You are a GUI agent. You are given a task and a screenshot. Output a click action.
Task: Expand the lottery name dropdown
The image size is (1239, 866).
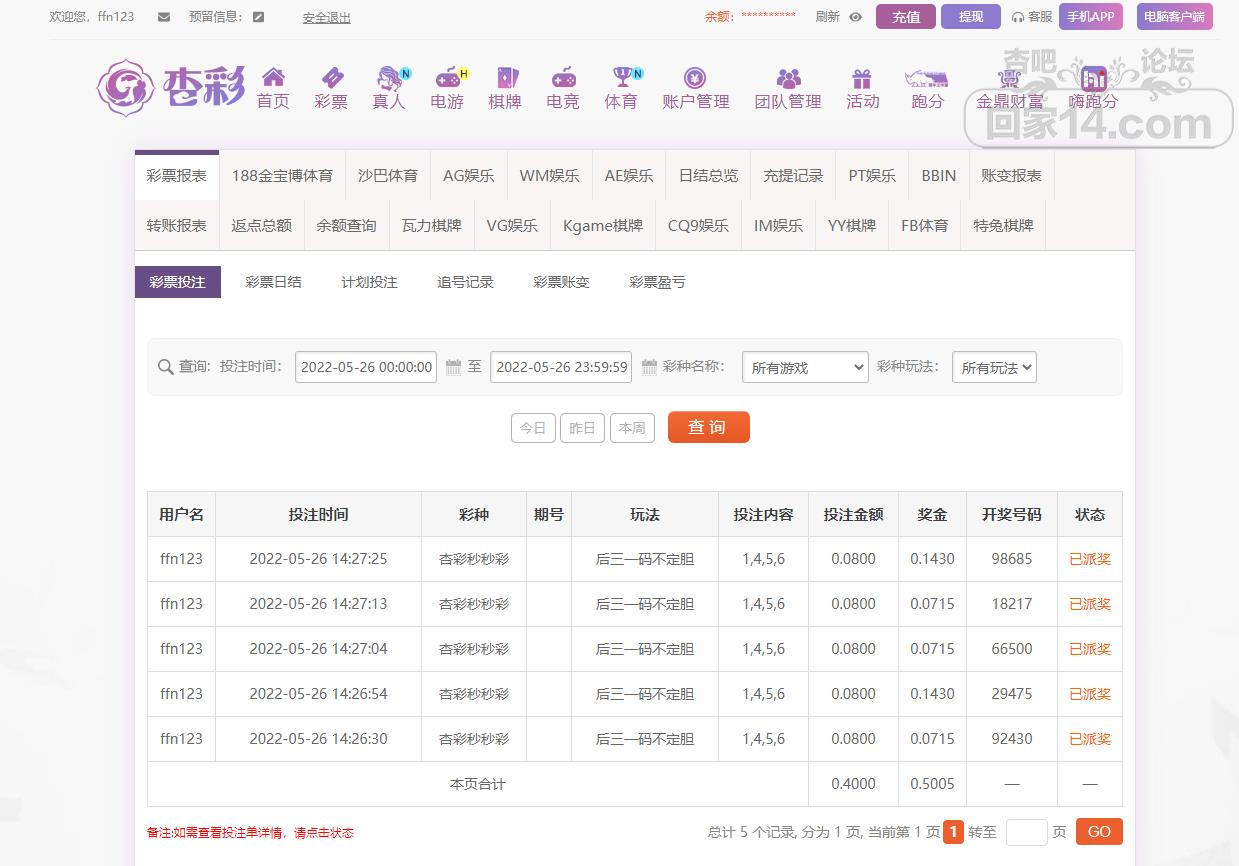coord(805,368)
